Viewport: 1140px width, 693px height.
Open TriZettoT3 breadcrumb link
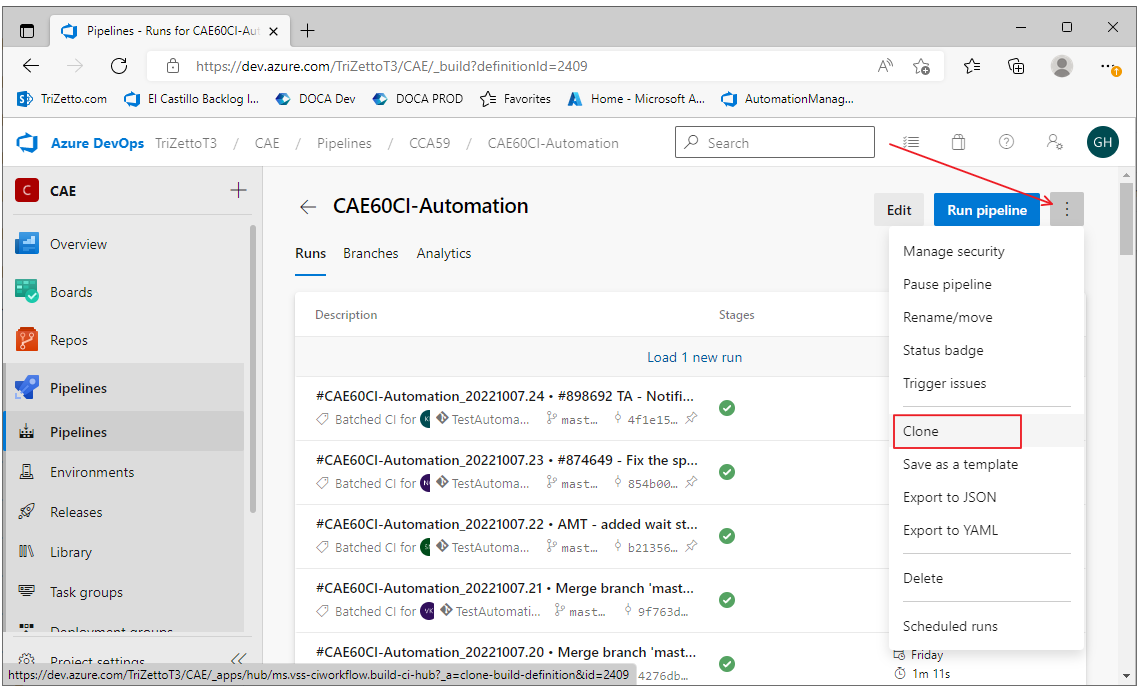pyautogui.click(x=186, y=143)
